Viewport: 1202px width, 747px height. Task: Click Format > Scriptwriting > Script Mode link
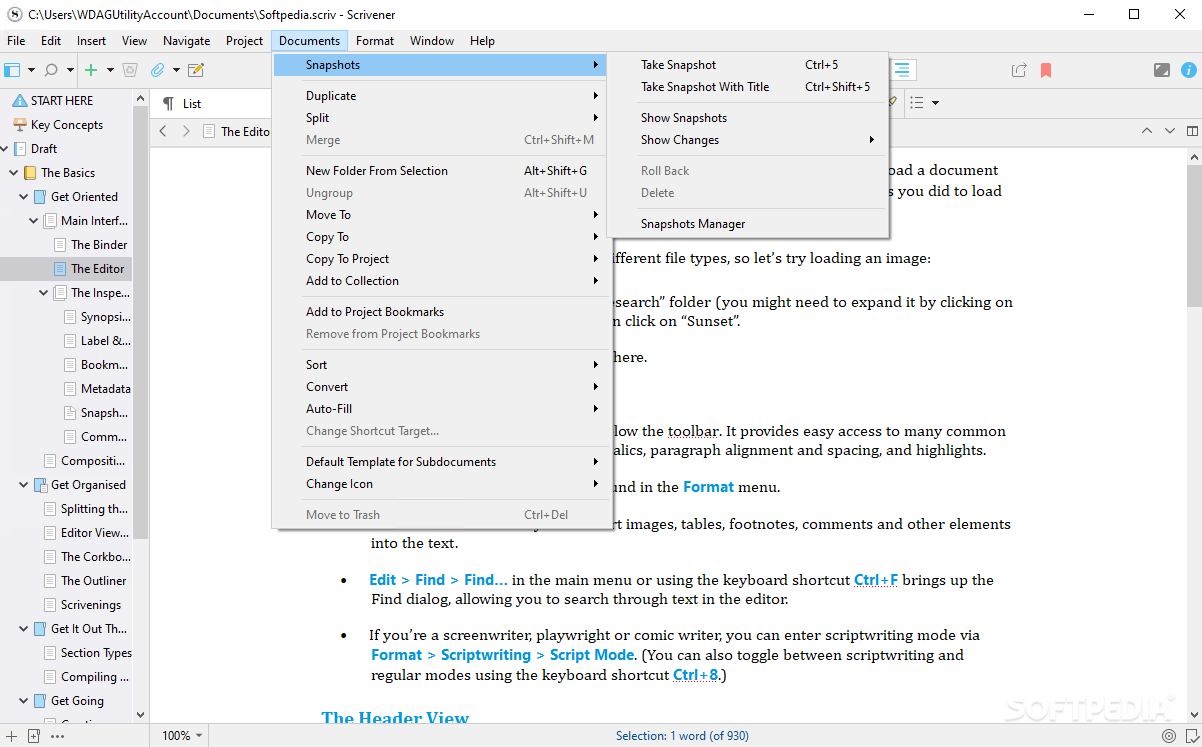pos(502,655)
